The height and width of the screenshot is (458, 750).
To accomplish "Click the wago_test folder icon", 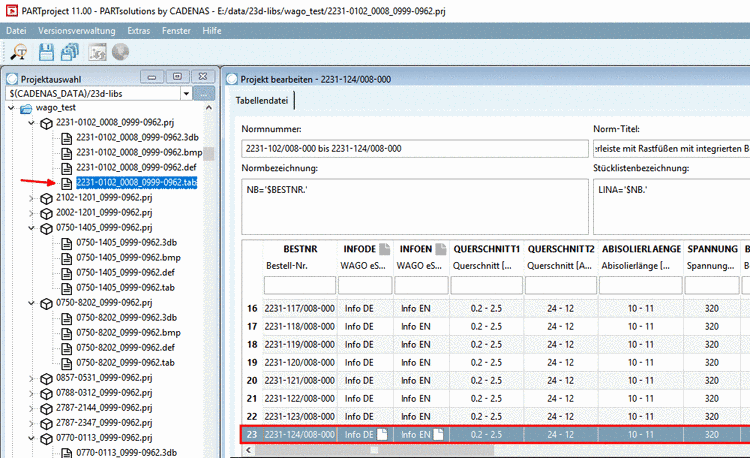I will (26, 108).
